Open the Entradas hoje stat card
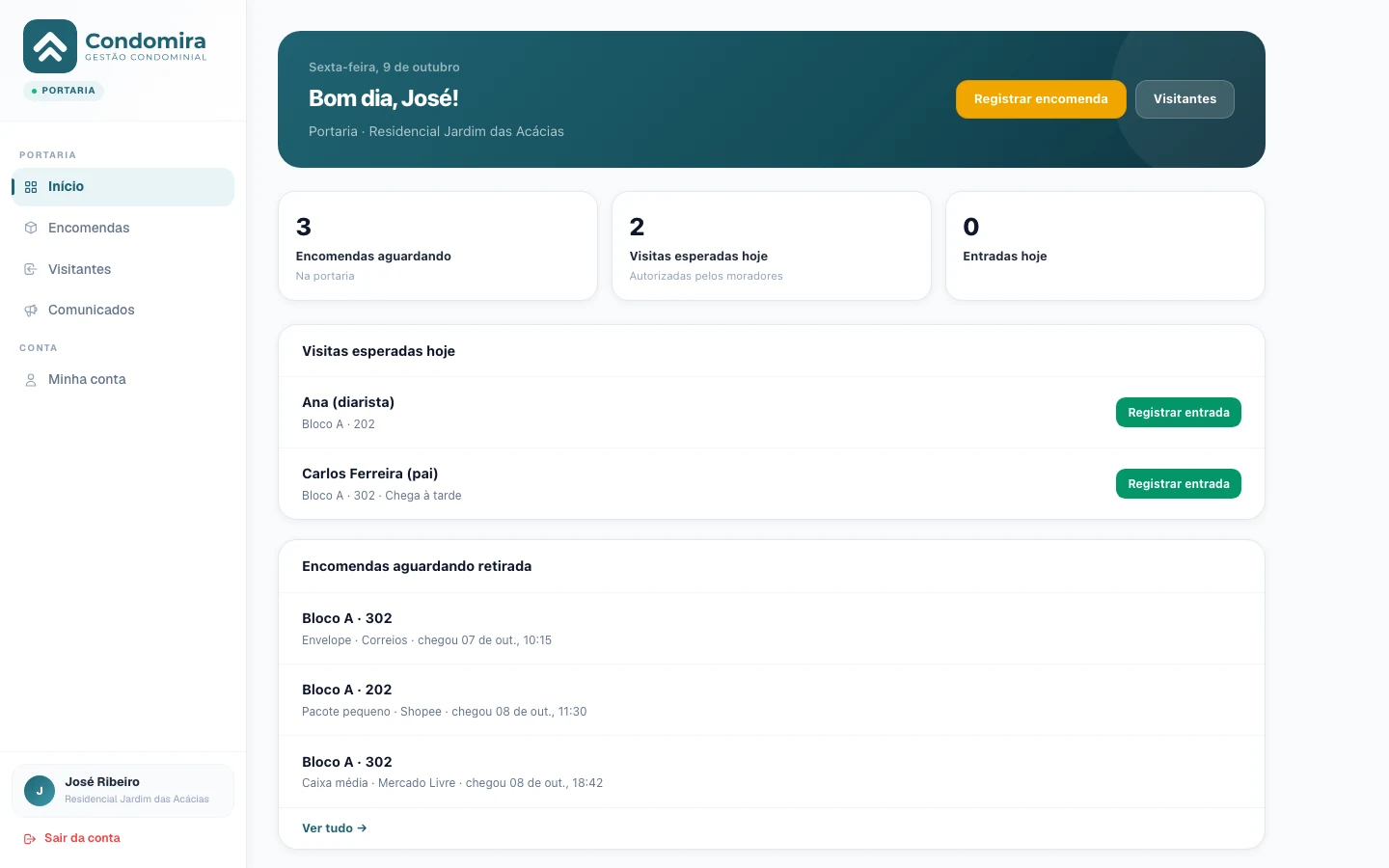The height and width of the screenshot is (868, 1389). point(1105,246)
